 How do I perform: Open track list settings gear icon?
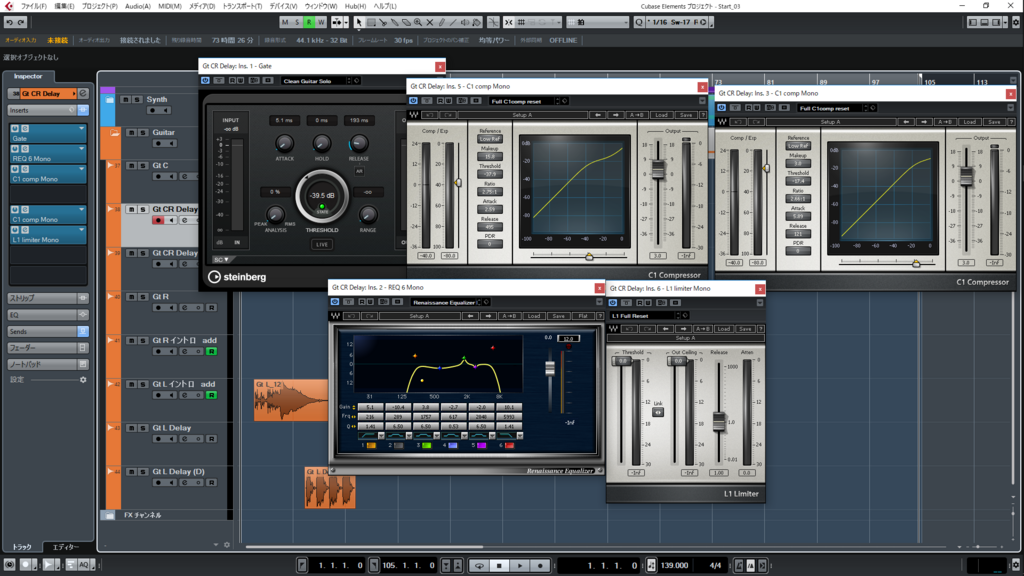coord(227,545)
